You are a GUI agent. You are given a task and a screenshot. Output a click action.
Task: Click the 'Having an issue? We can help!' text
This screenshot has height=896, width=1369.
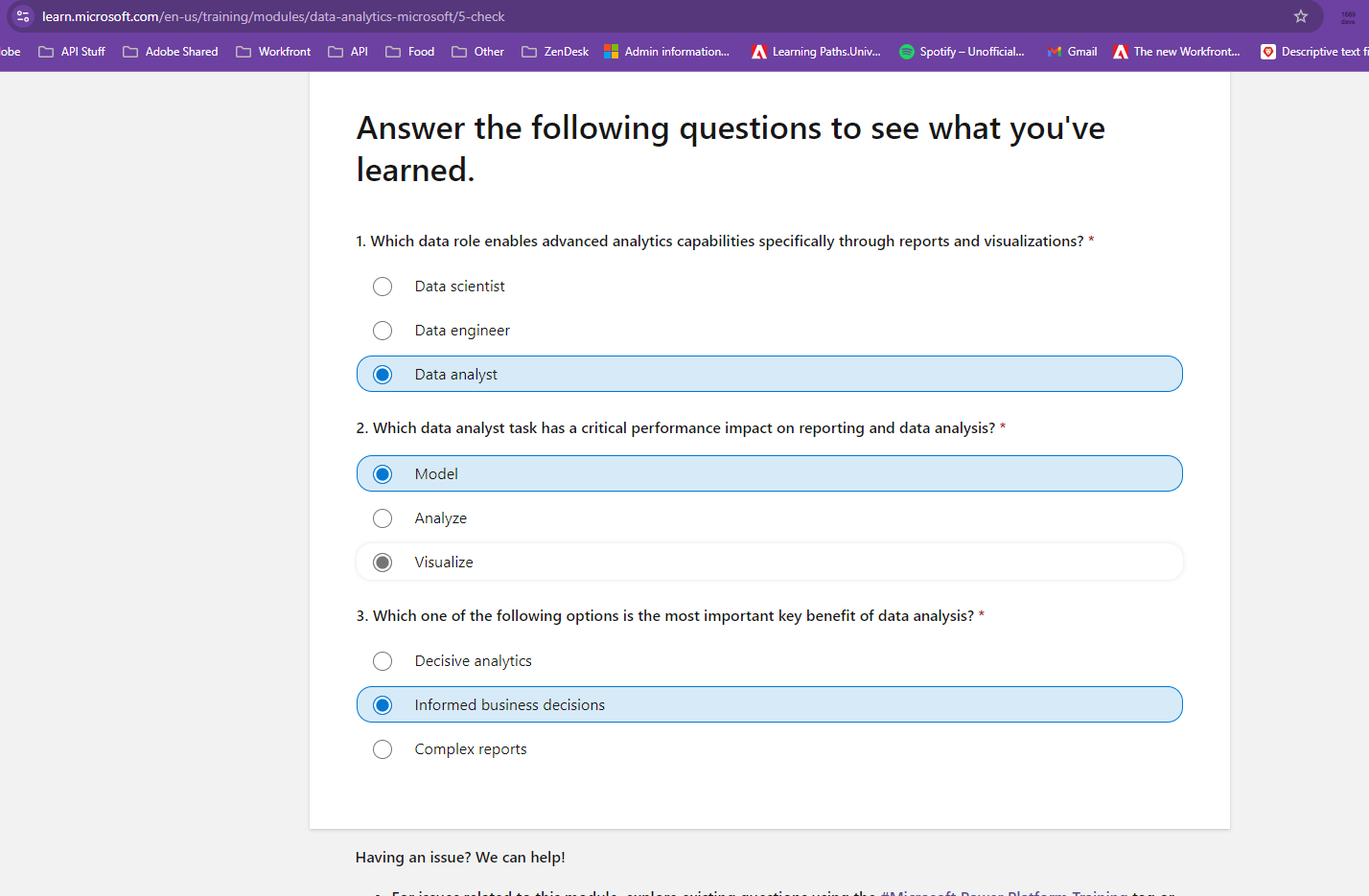click(x=460, y=858)
